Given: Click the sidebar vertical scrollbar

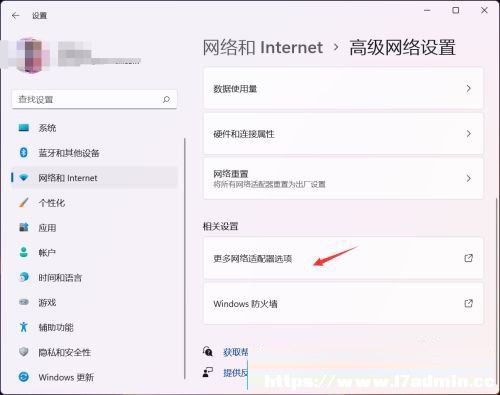Looking at the screenshot, I should click(x=185, y=259).
